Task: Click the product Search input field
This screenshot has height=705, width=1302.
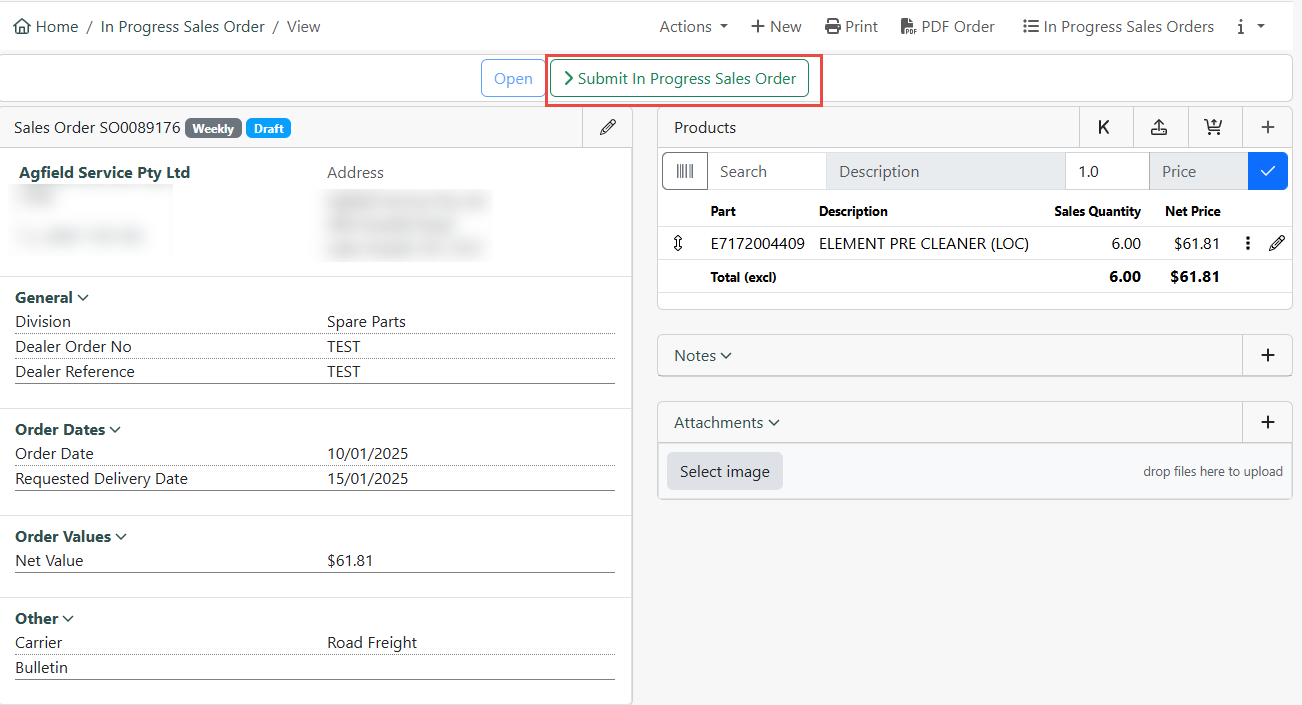Action: 766,171
